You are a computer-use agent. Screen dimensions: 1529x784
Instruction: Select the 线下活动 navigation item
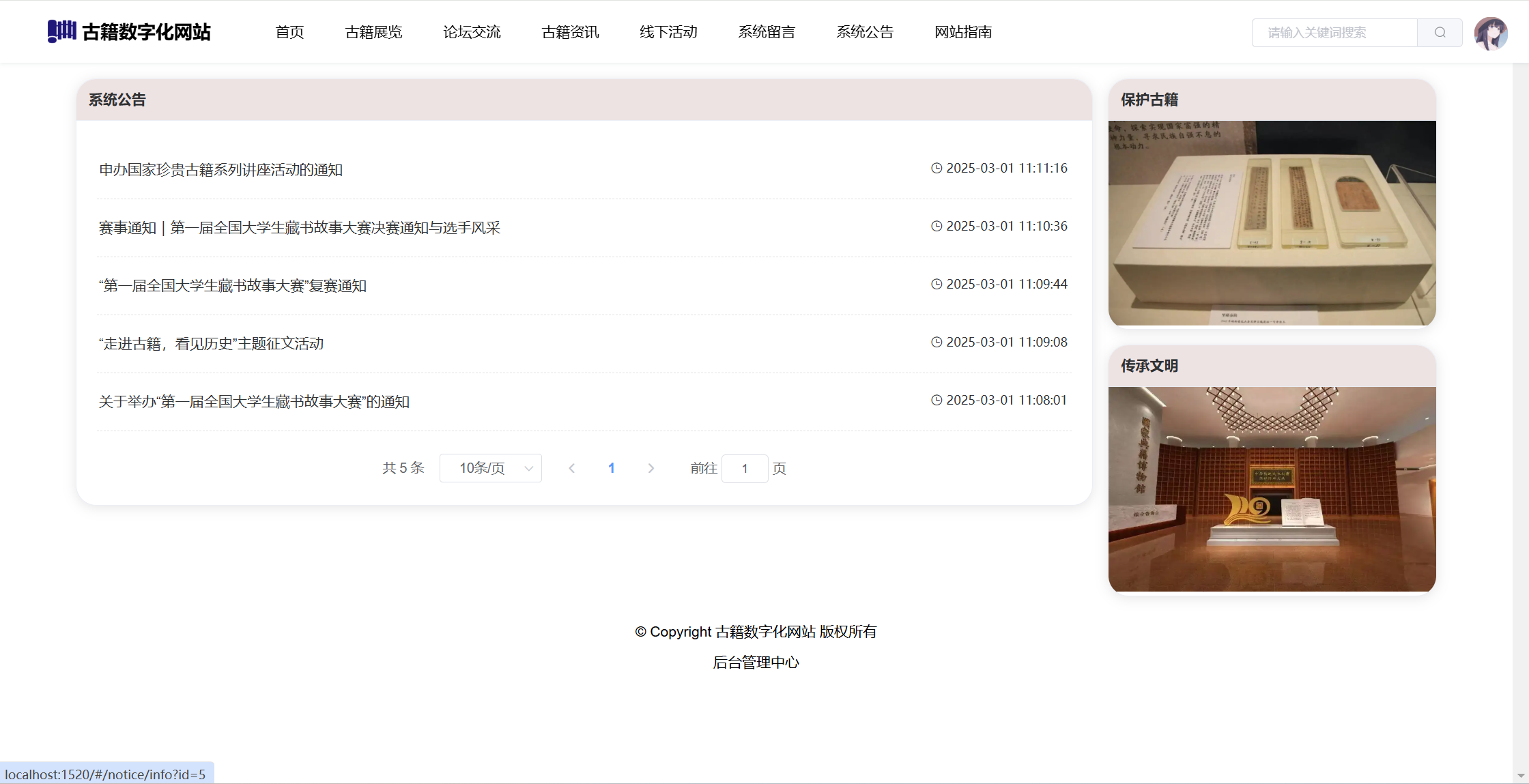point(668,32)
